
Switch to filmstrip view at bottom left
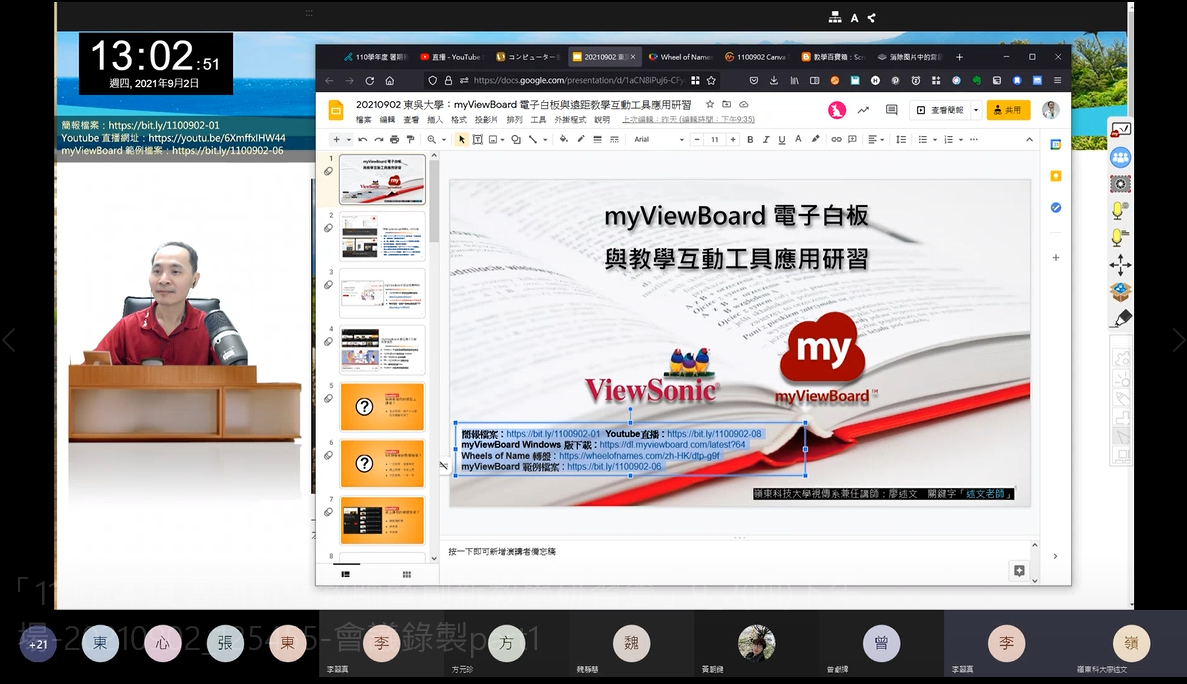point(346,574)
